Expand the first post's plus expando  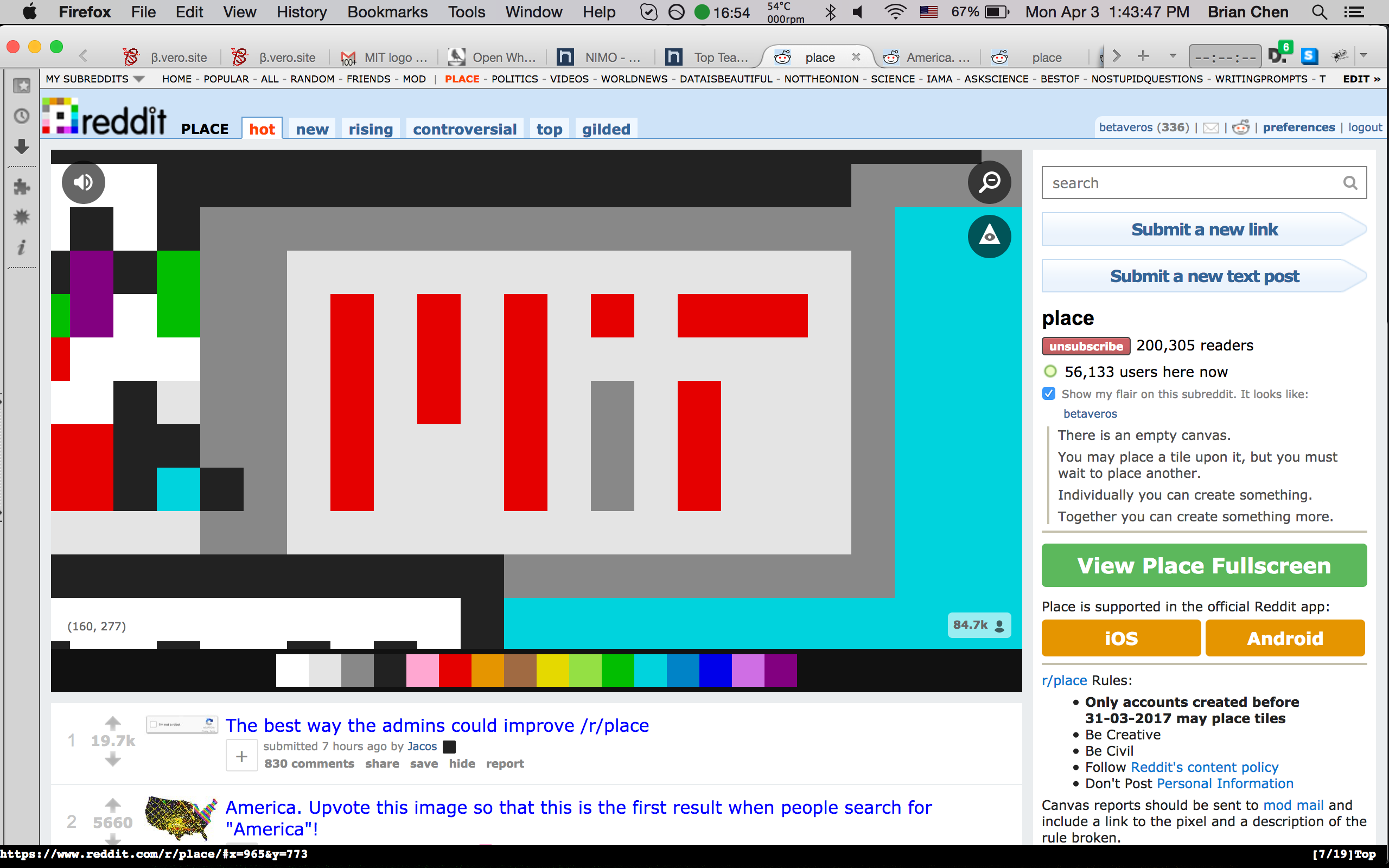[x=241, y=756]
